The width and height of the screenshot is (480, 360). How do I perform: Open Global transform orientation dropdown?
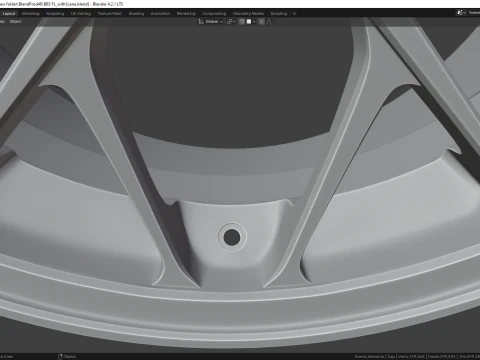(x=211, y=22)
